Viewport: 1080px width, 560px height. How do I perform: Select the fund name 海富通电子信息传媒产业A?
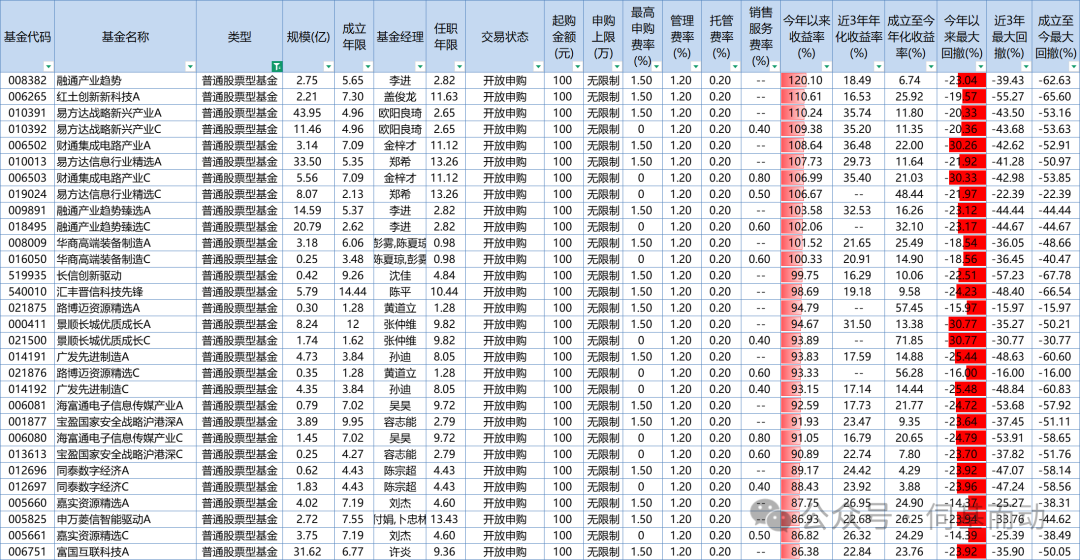tap(120, 406)
